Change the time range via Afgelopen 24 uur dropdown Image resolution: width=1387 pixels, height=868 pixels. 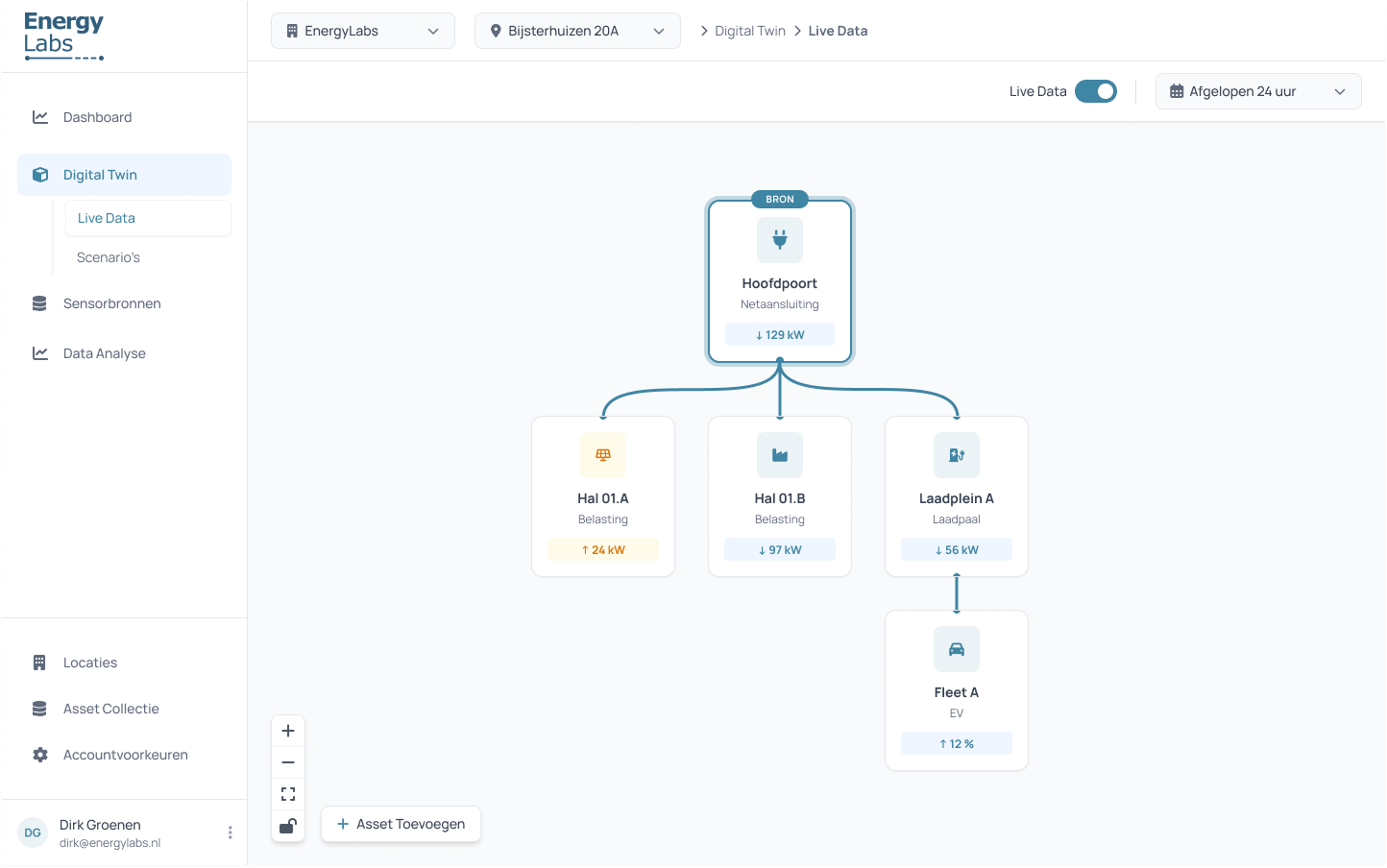[x=1257, y=90]
